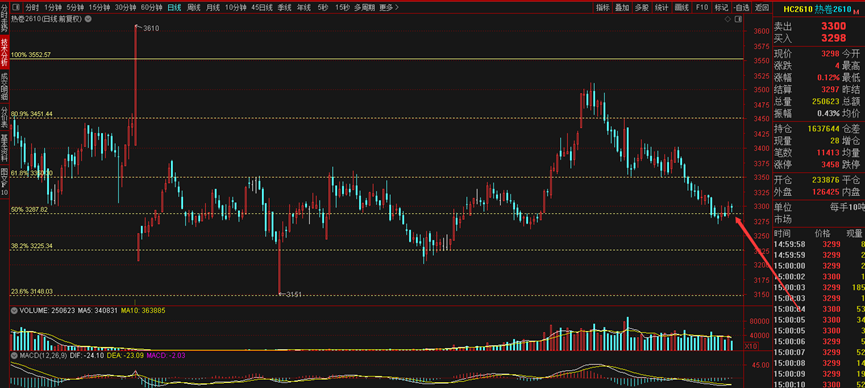Toggle the 叠加 overlay option
Image resolution: width=865 pixels, height=388 pixels.
tap(622, 8)
